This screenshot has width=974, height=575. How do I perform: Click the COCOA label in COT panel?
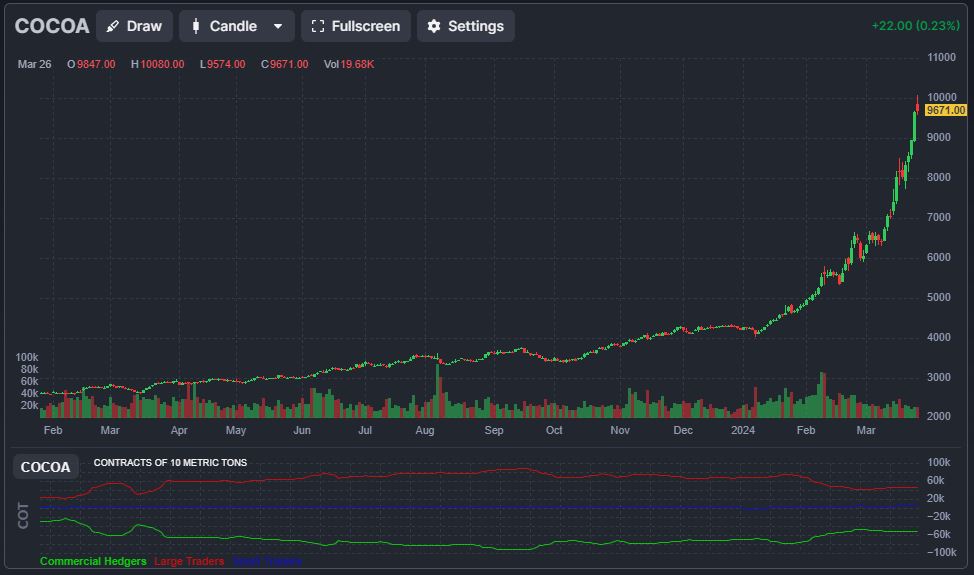pos(46,467)
